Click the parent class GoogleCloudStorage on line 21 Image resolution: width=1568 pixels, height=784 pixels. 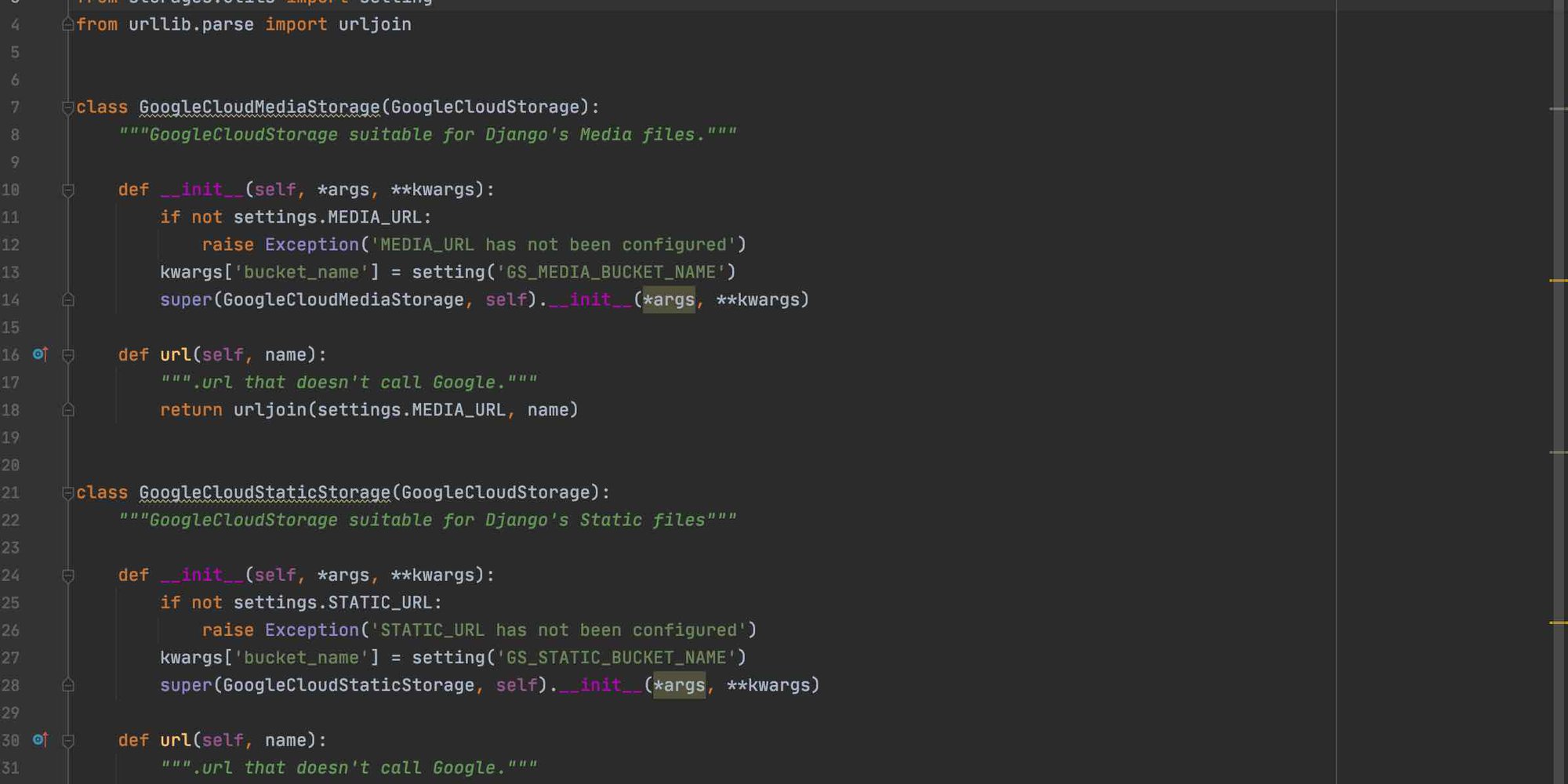pyautogui.click(x=495, y=492)
